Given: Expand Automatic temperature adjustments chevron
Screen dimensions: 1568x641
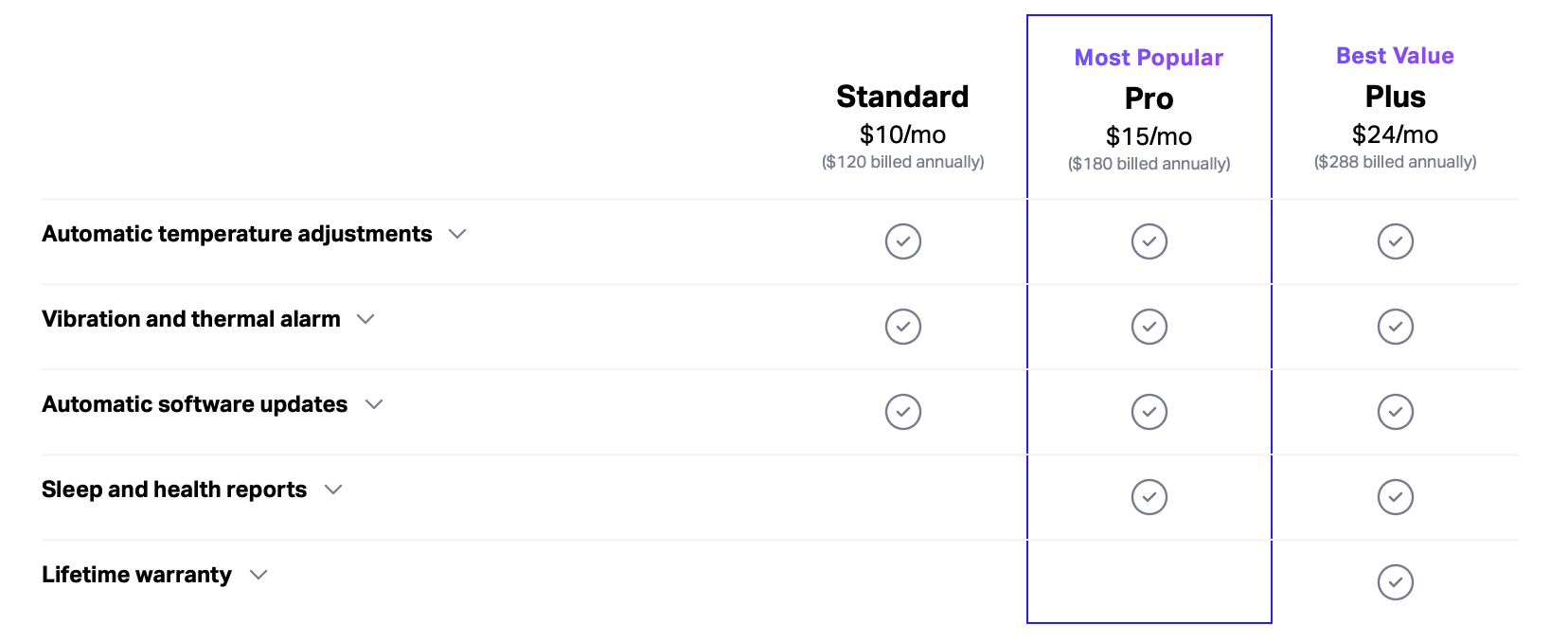Looking at the screenshot, I should 457,234.
